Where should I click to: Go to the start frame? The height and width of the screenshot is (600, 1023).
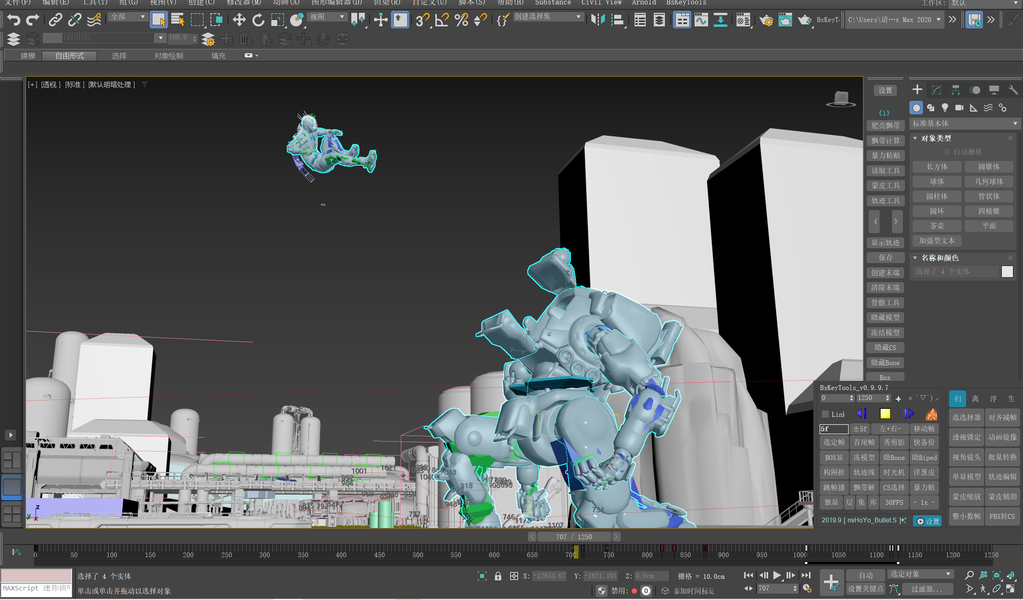(748, 576)
